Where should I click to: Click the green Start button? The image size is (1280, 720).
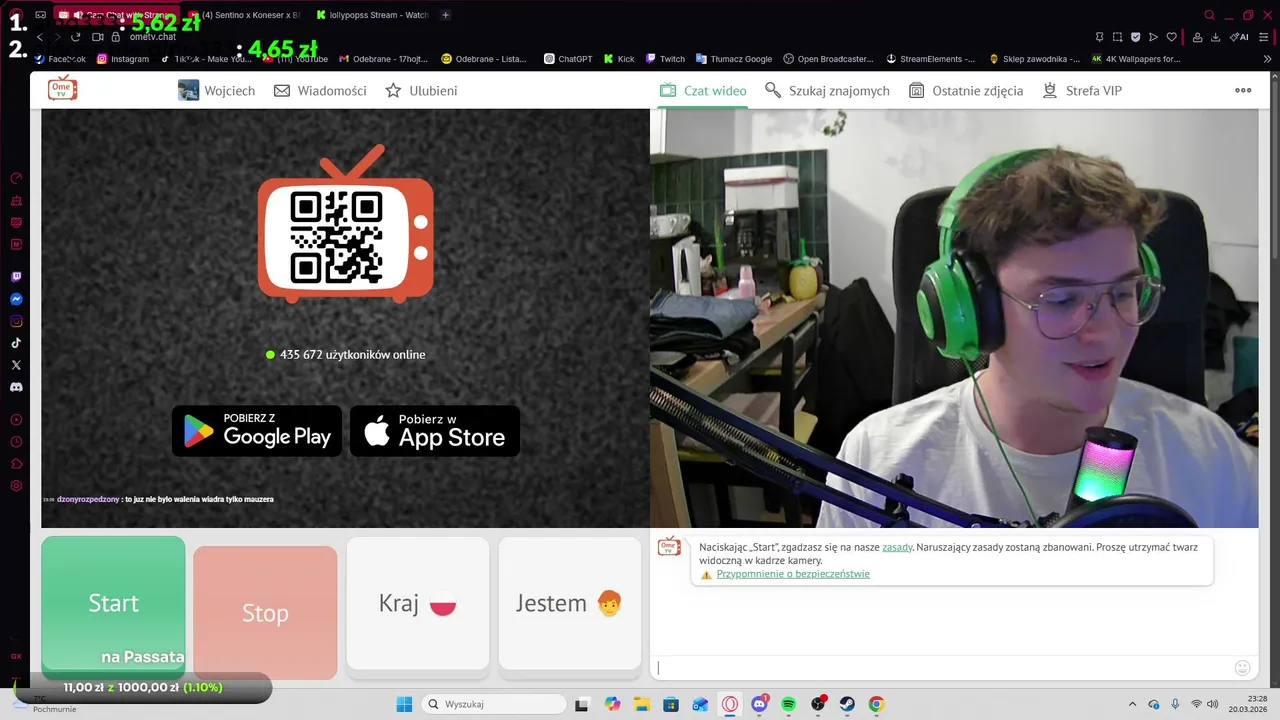(x=113, y=603)
